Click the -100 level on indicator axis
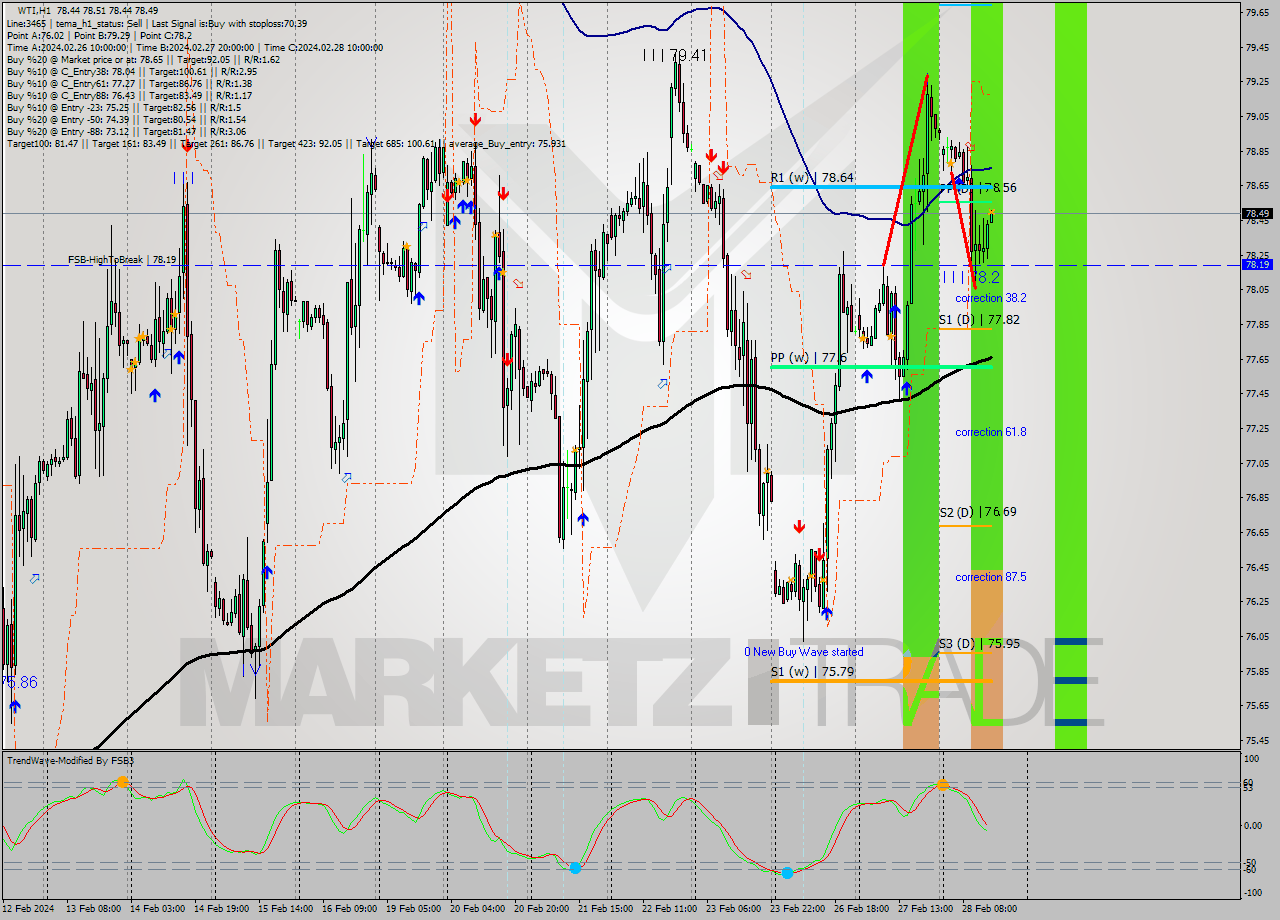This screenshot has height=920, width=1280. click(x=1254, y=892)
